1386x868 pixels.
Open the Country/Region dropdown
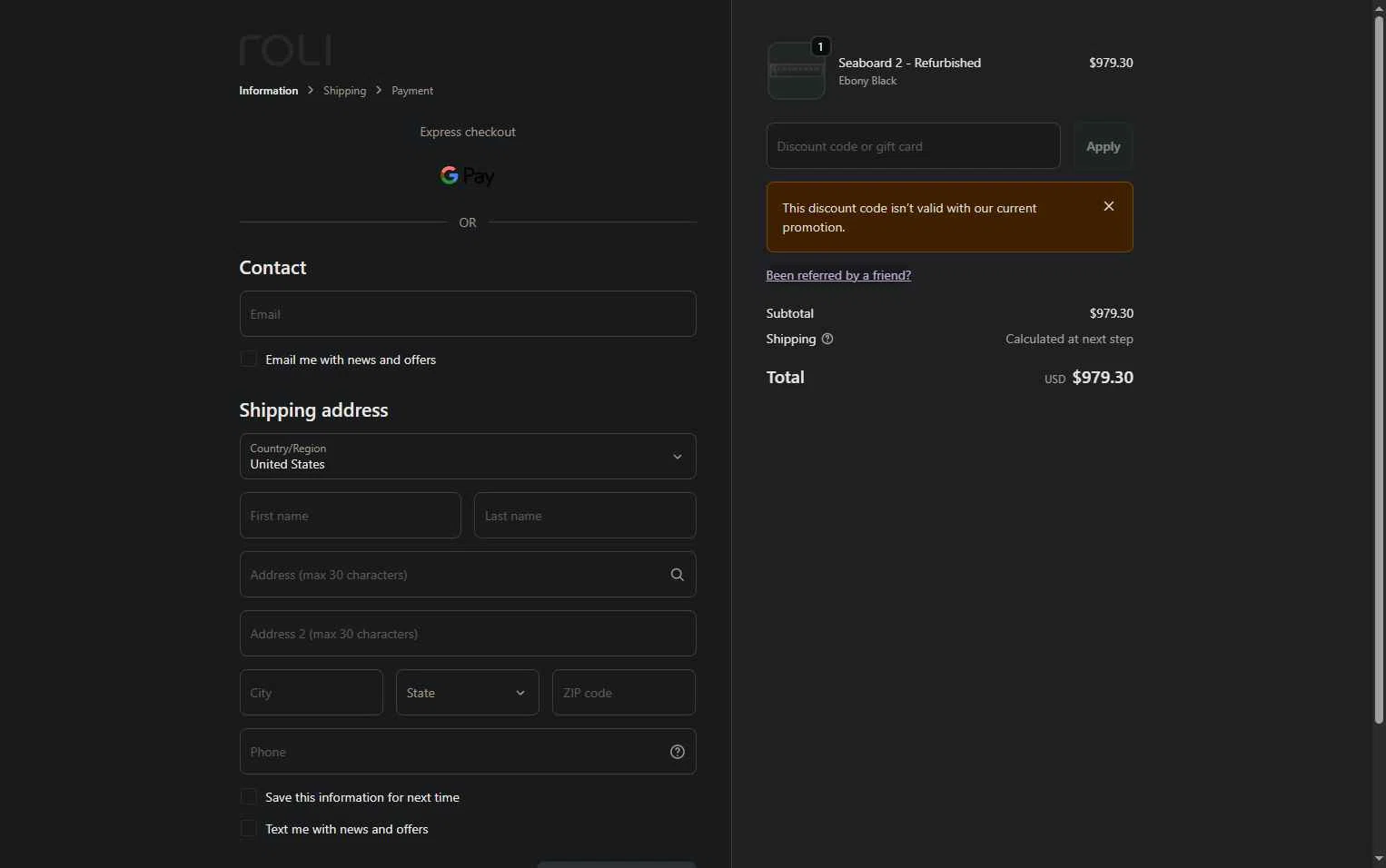pyautogui.click(x=468, y=457)
